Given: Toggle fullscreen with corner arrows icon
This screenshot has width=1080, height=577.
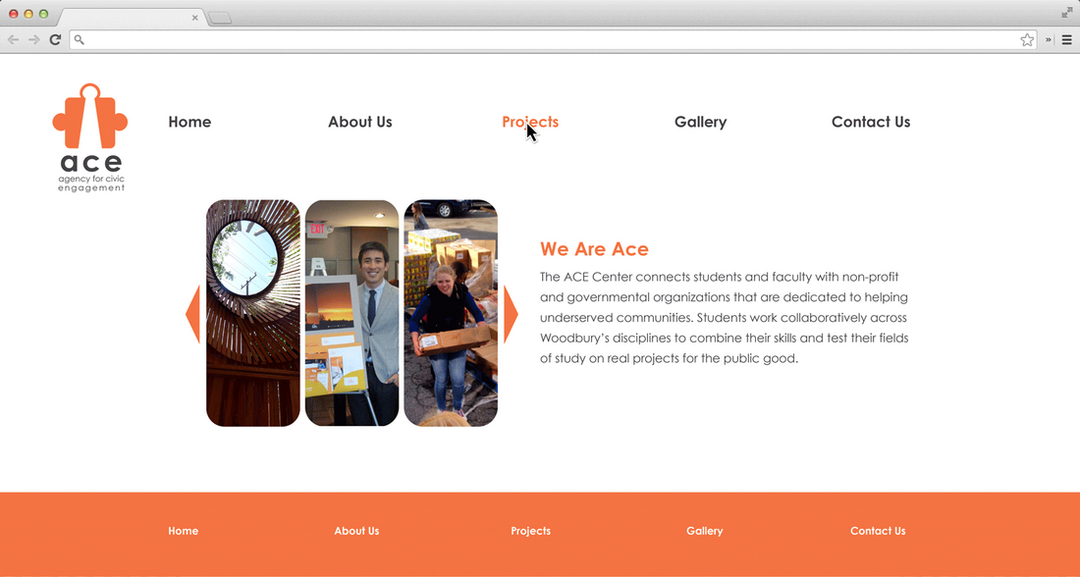Looking at the screenshot, I should (1067, 12).
